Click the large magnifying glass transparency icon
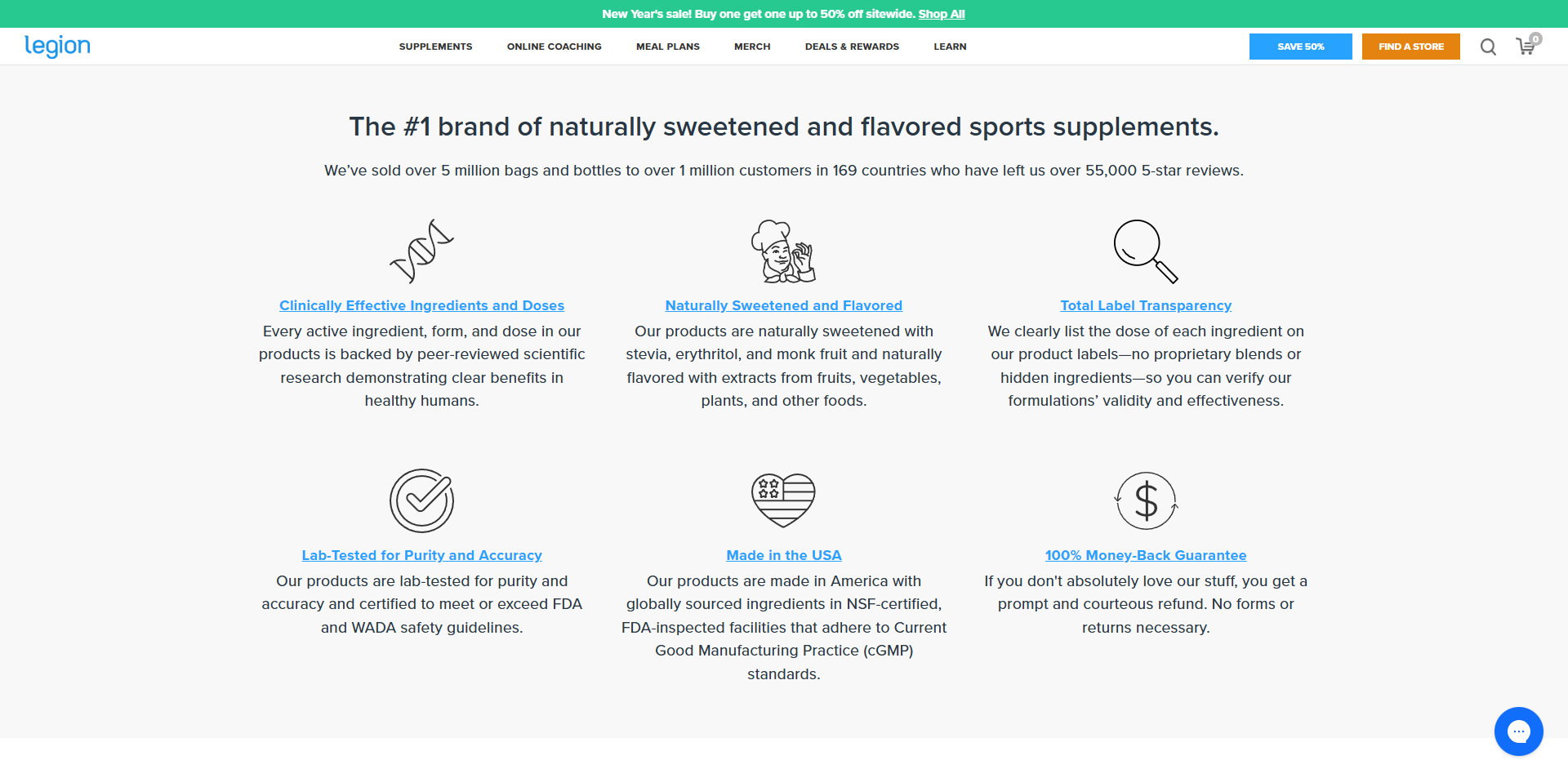The width and height of the screenshot is (1568, 778). [1146, 251]
